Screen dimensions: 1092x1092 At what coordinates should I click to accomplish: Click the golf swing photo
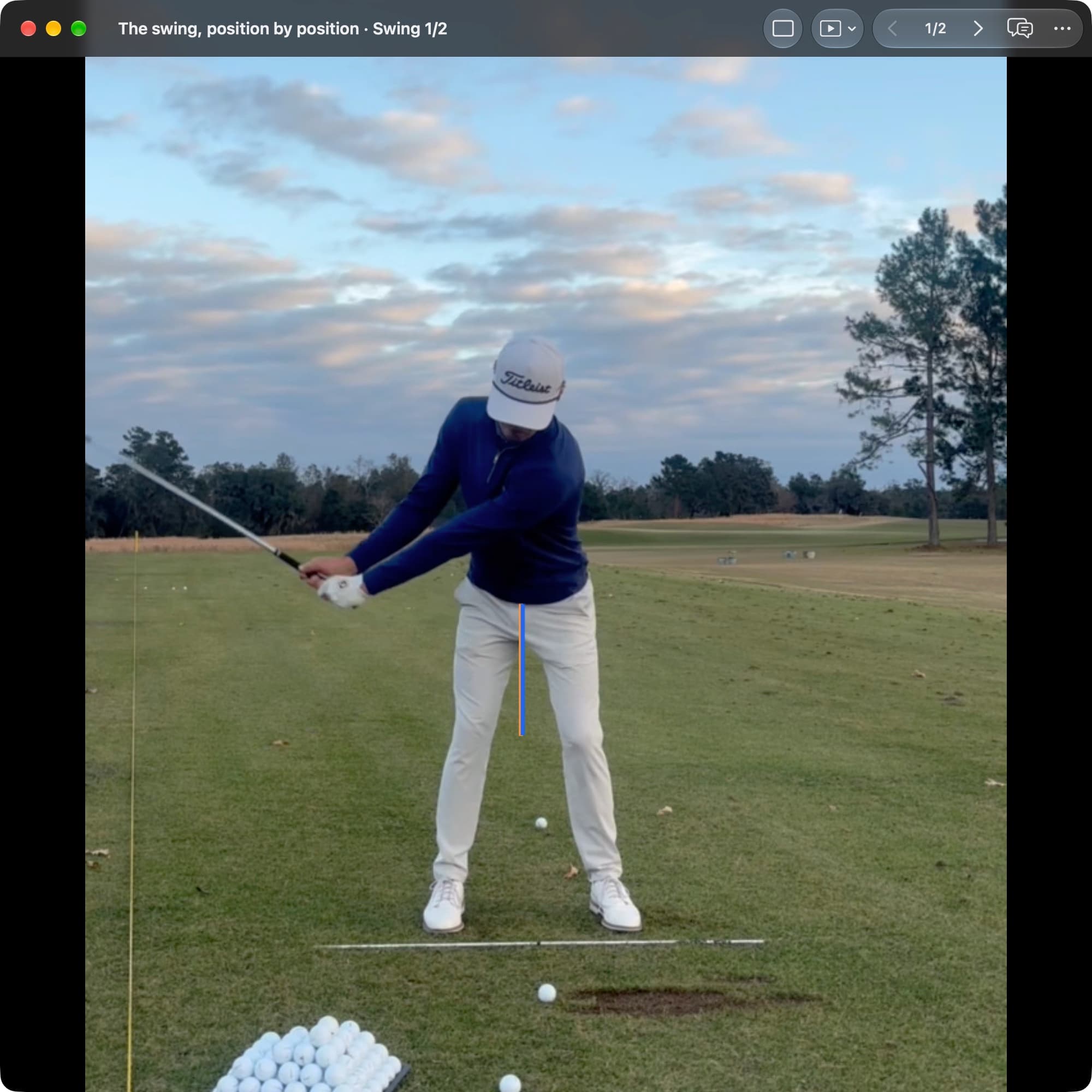point(546,574)
